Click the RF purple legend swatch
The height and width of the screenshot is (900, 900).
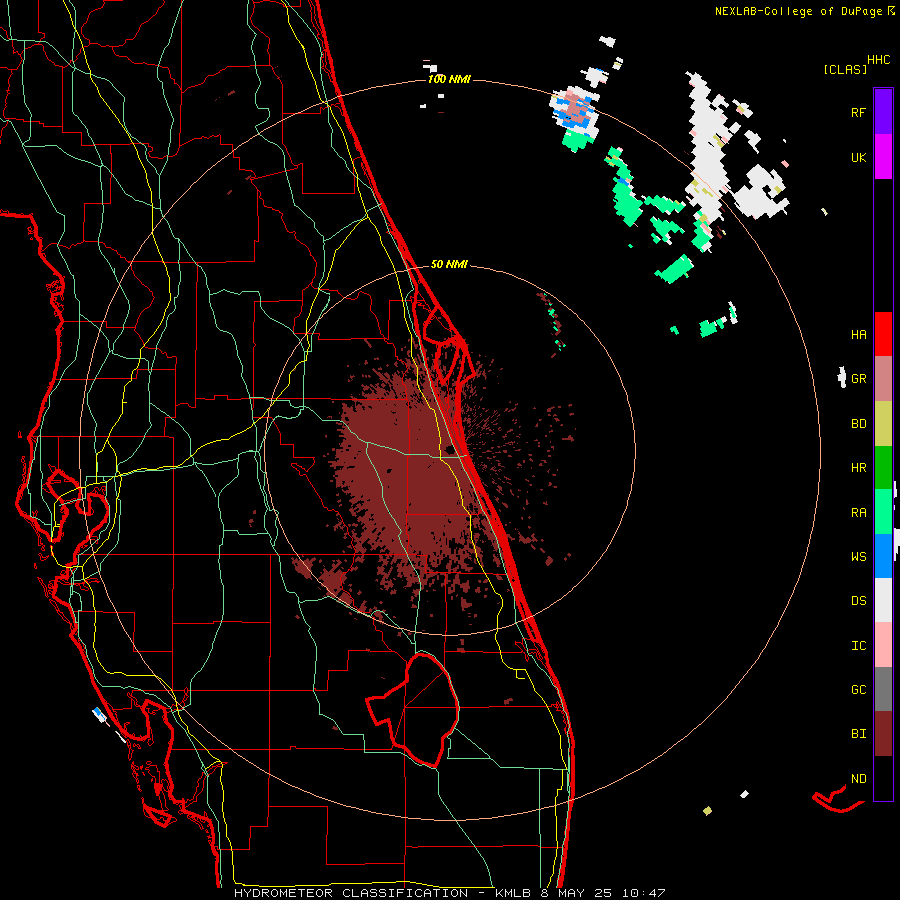(883, 111)
